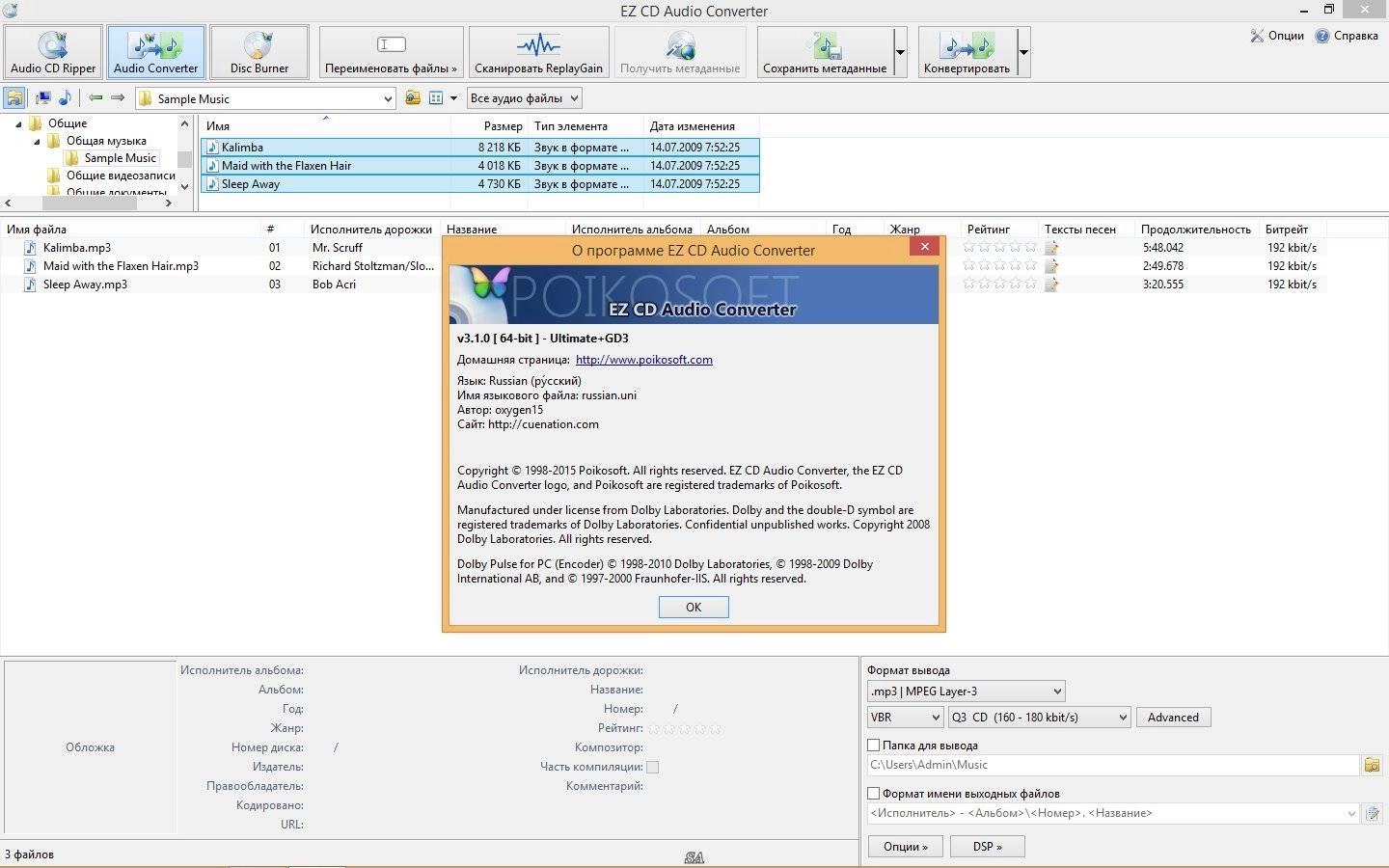Screen dimensions: 1389x868
Task: Open the .mp3 | MPEG Layer-3 format dropdown
Action: click(967, 692)
